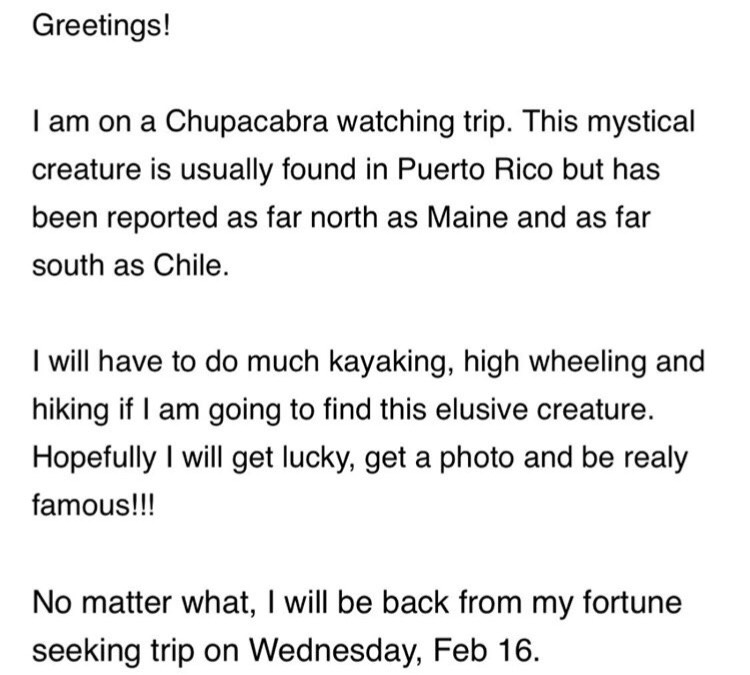Click the word reported
The width and height of the screenshot is (750, 675).
pos(162,218)
